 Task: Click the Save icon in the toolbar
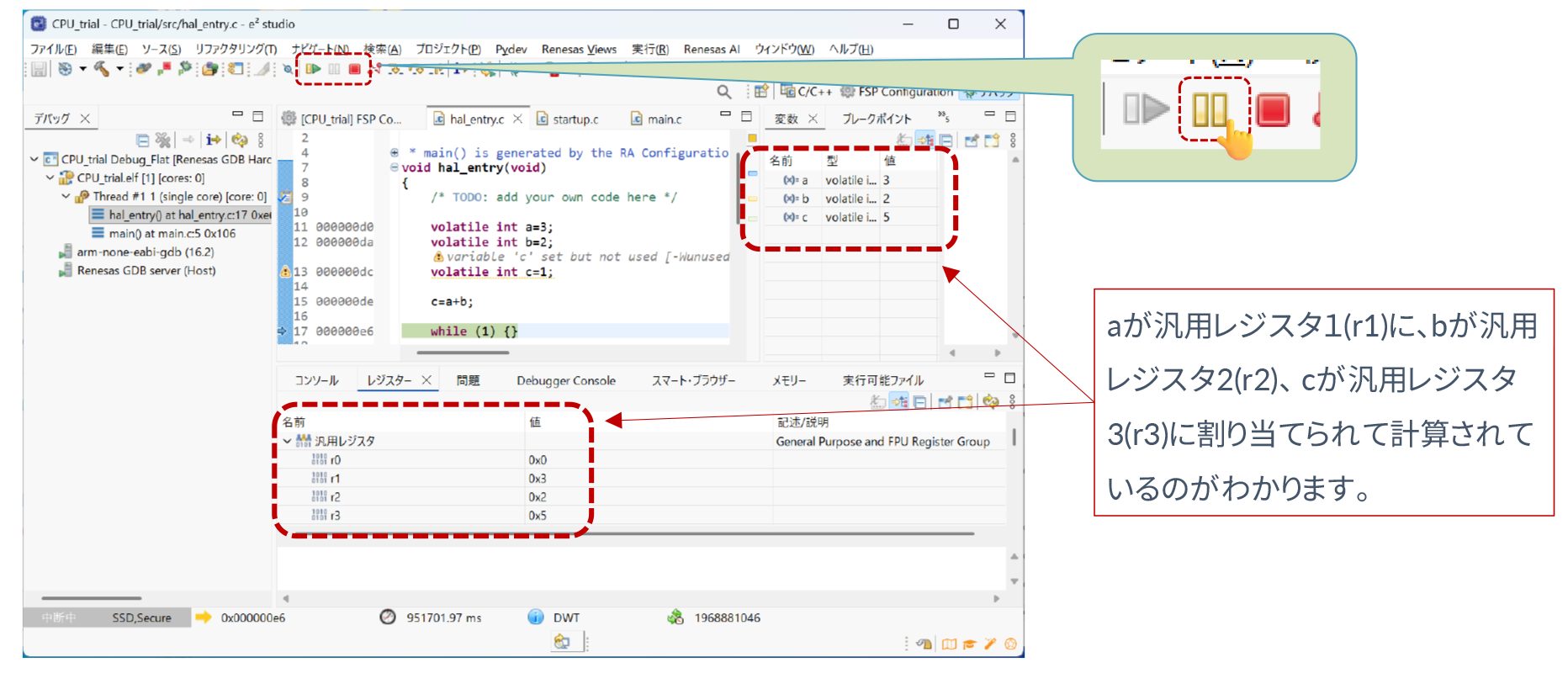39,69
